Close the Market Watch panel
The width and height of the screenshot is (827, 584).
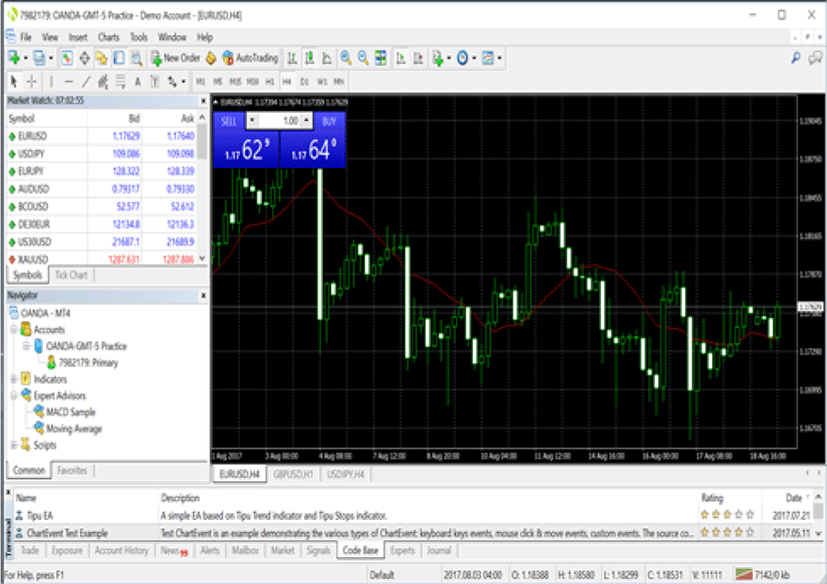click(203, 101)
